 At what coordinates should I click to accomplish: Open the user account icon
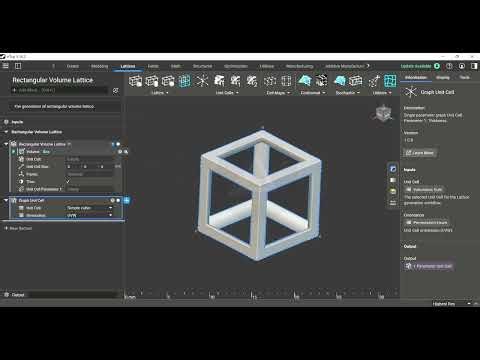[x=462, y=66]
